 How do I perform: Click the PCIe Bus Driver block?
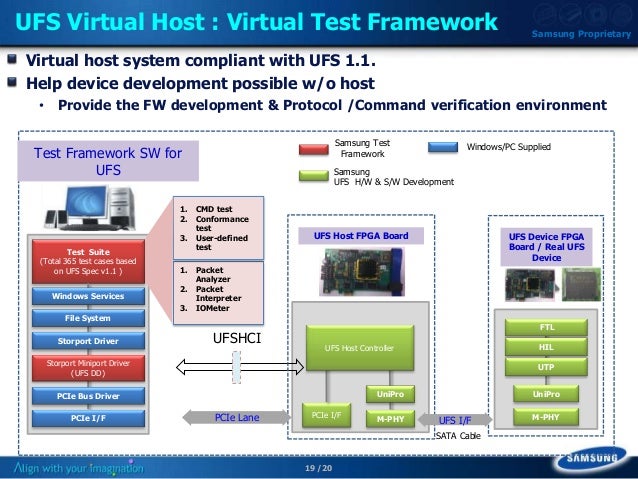tap(88, 396)
